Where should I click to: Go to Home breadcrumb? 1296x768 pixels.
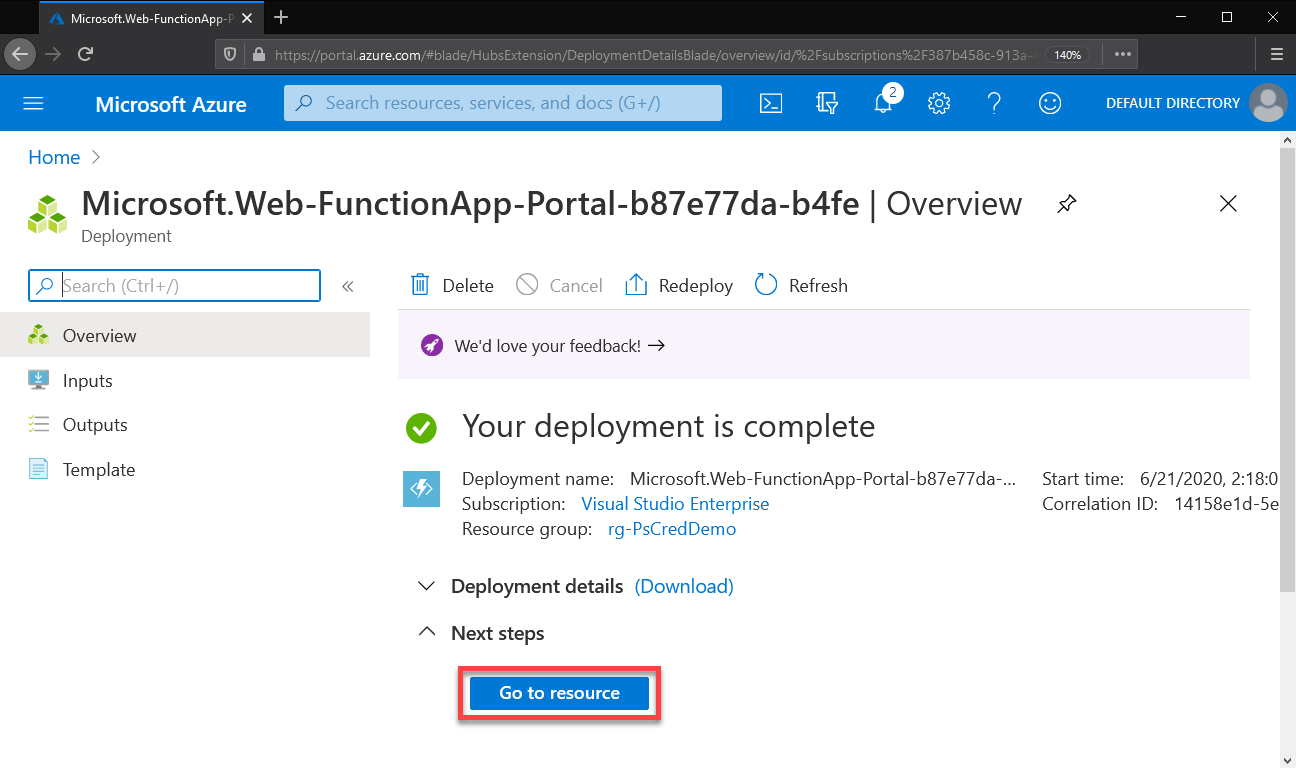click(x=54, y=157)
